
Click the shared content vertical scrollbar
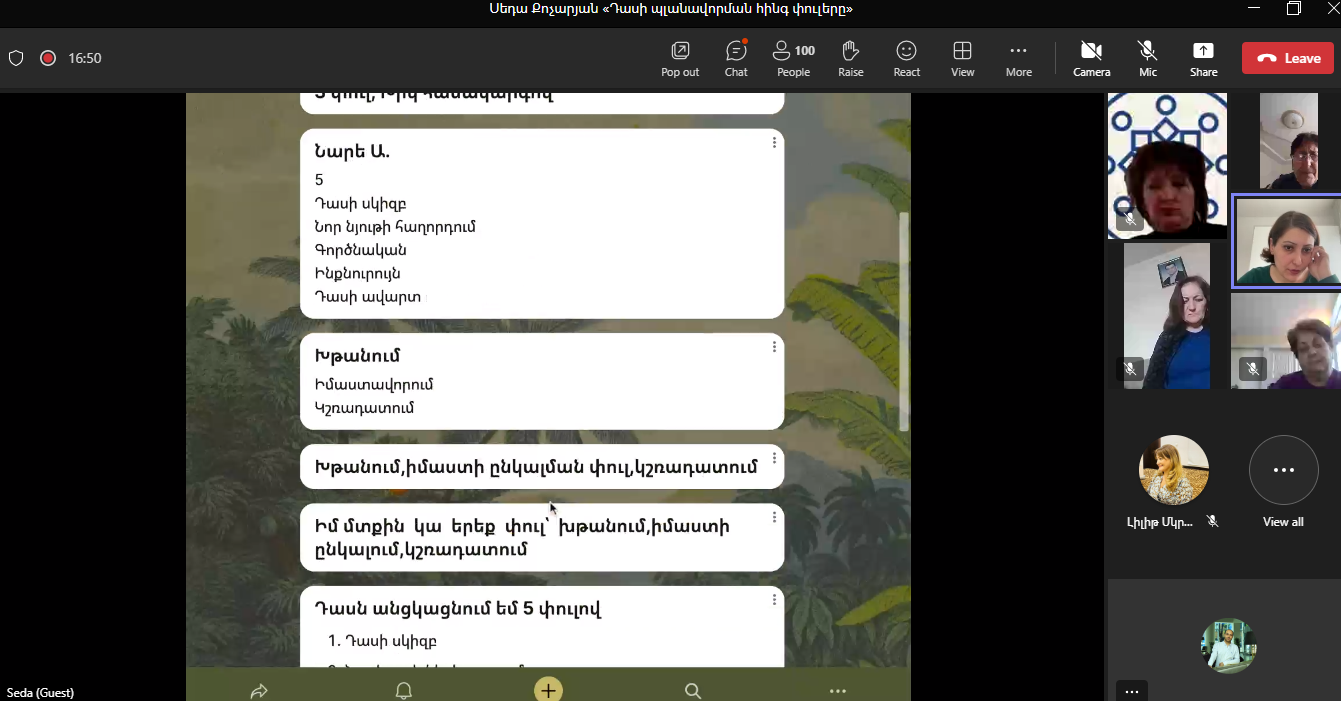pos(904,321)
